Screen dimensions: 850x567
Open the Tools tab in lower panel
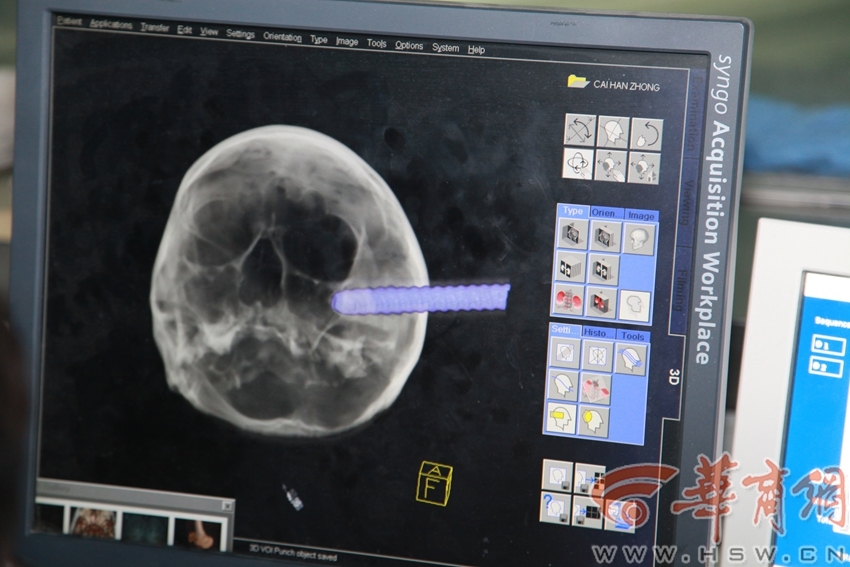click(630, 336)
